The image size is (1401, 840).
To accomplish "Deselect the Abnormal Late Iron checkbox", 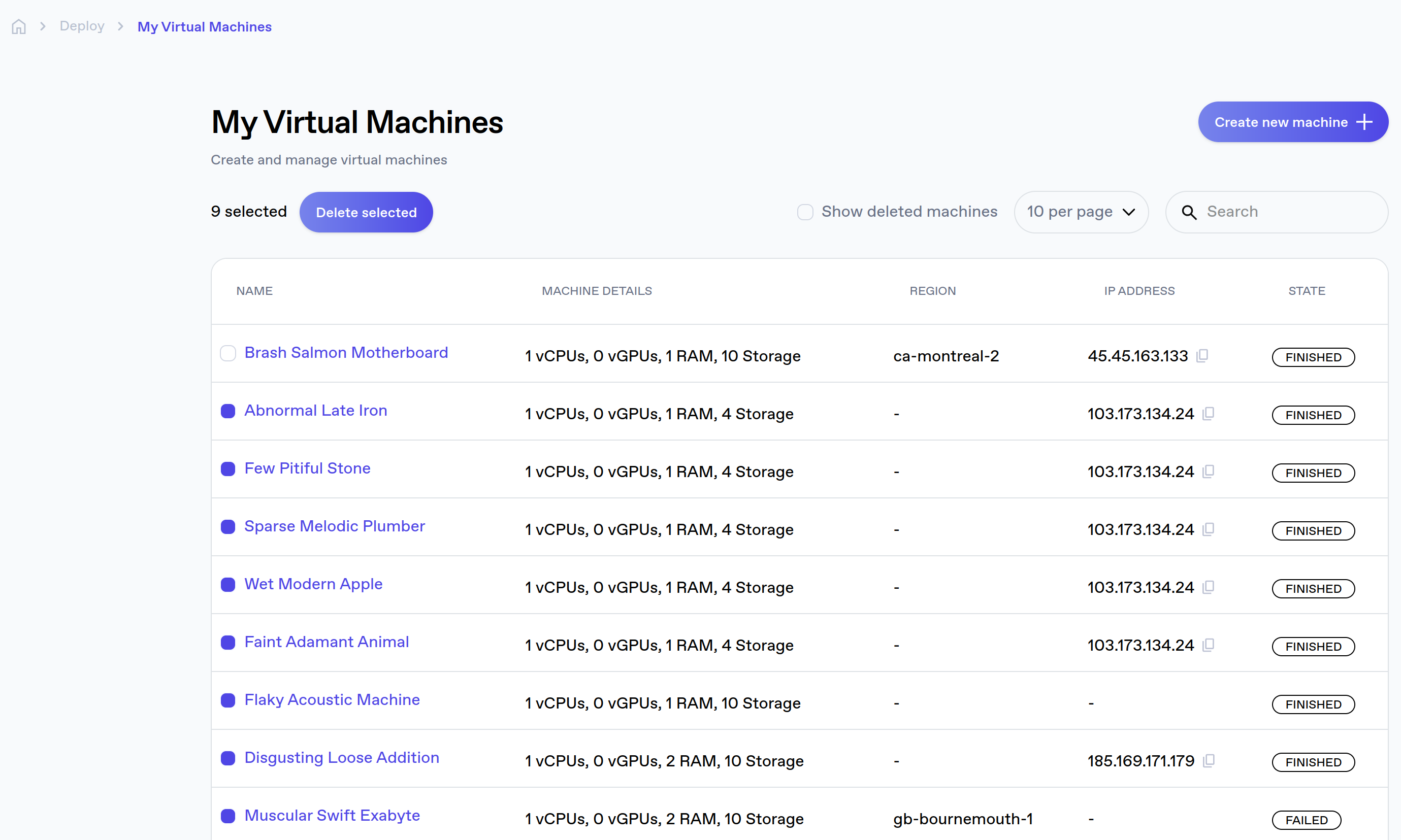I will [x=228, y=411].
